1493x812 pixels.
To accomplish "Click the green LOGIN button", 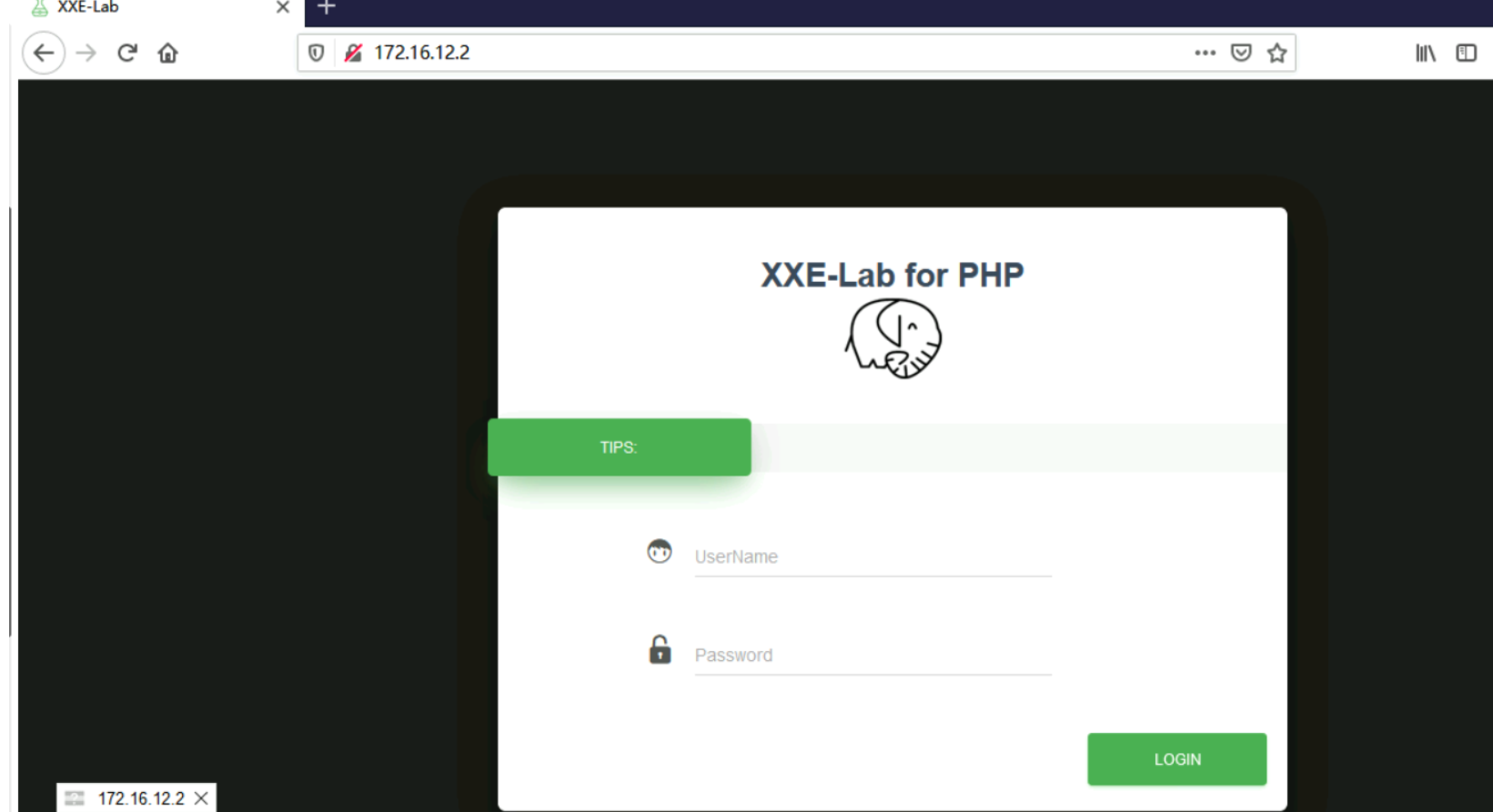I will point(1176,759).
